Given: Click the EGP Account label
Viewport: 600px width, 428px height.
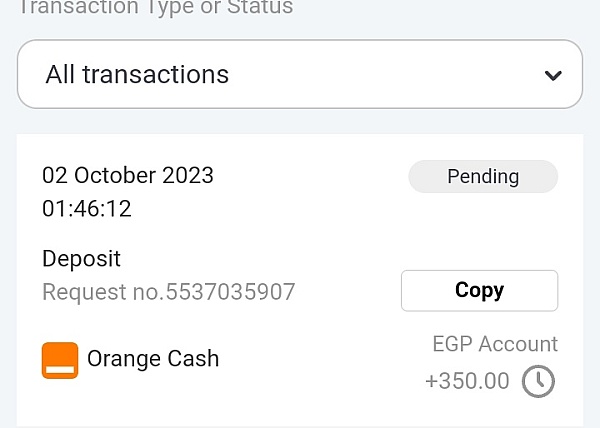Looking at the screenshot, I should [495, 344].
